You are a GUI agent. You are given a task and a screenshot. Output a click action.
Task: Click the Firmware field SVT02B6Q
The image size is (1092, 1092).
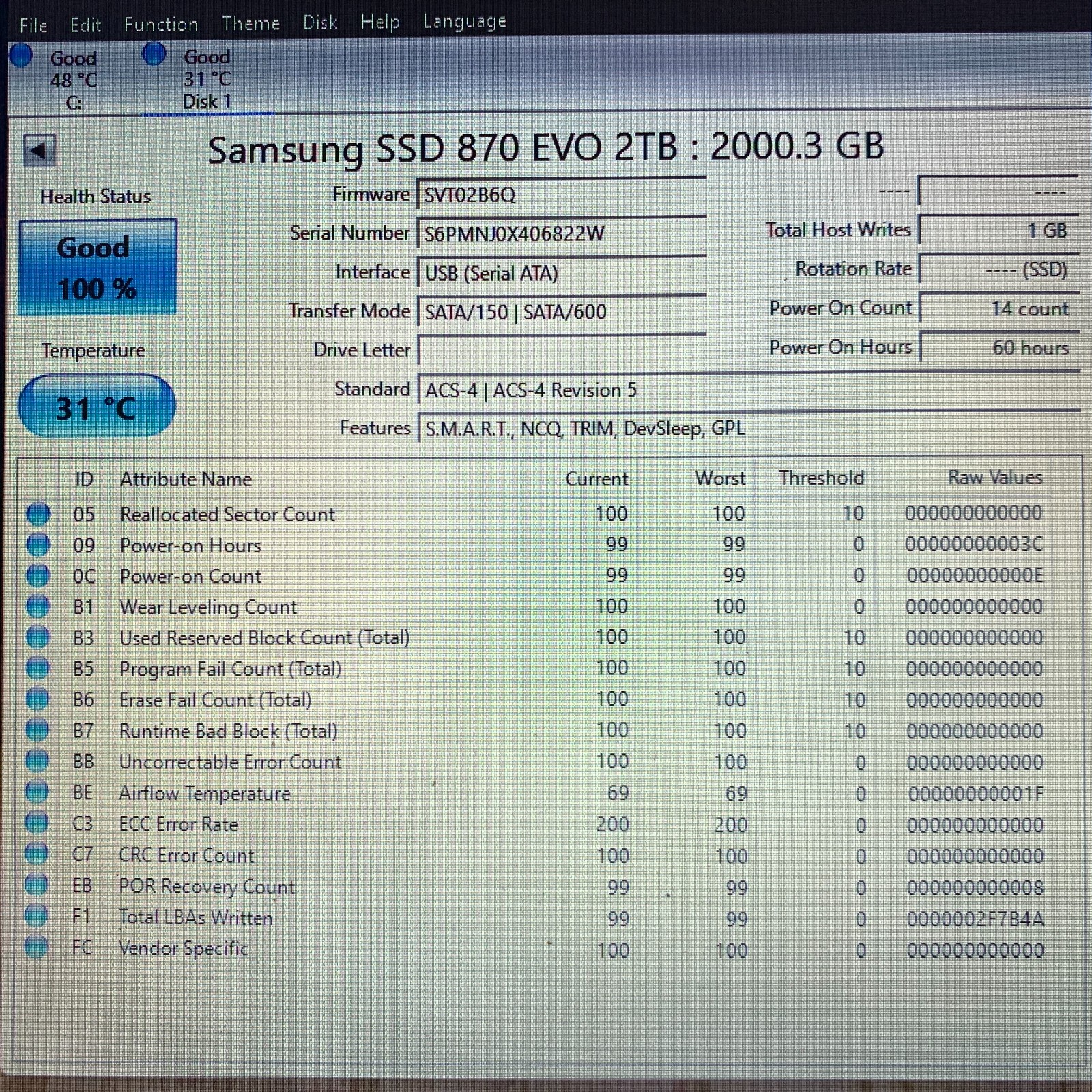(561, 195)
